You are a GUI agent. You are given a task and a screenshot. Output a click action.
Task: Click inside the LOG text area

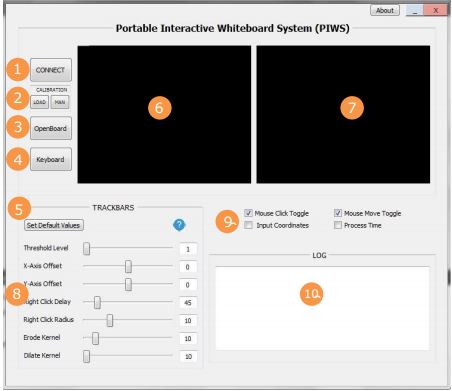pyautogui.click(x=322, y=308)
